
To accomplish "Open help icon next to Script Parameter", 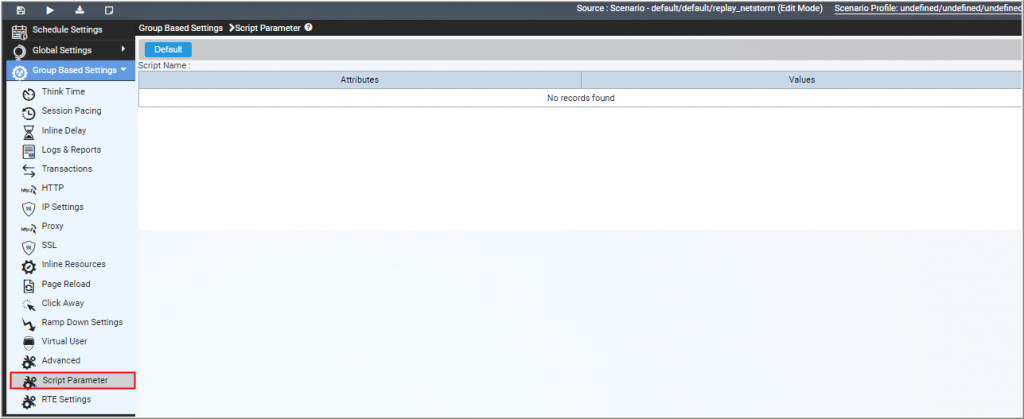I will pyautogui.click(x=308, y=28).
